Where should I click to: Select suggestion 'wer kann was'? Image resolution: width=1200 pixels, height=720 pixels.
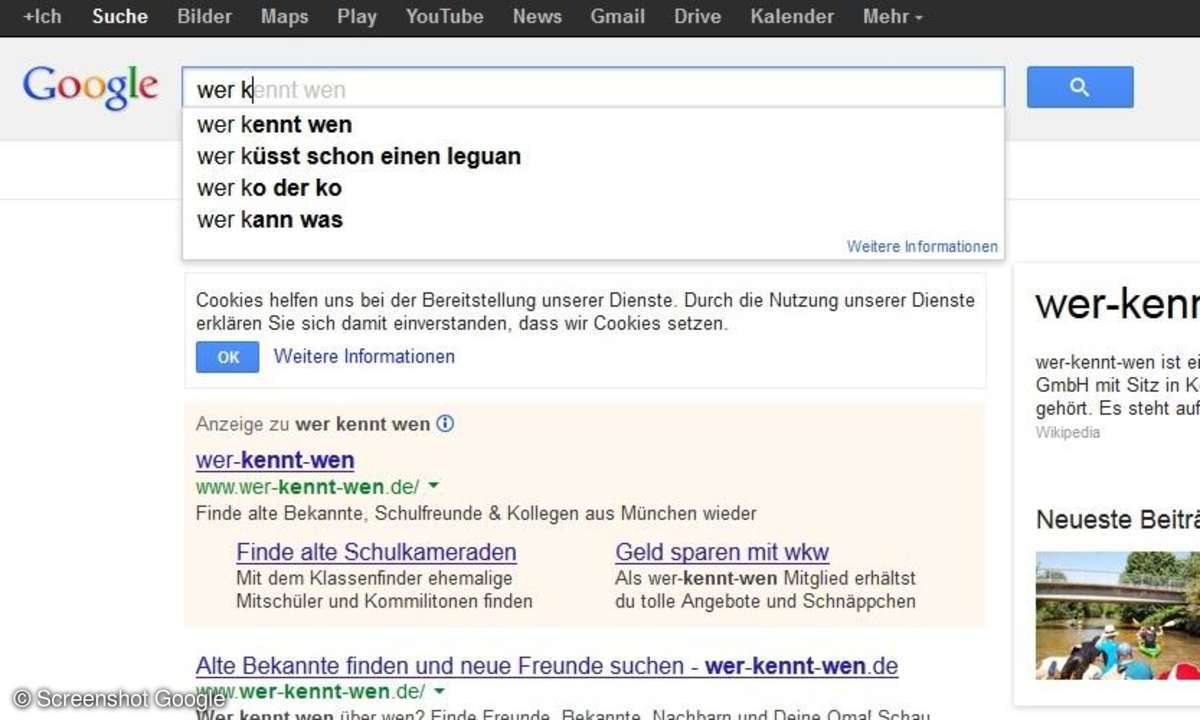592,220
